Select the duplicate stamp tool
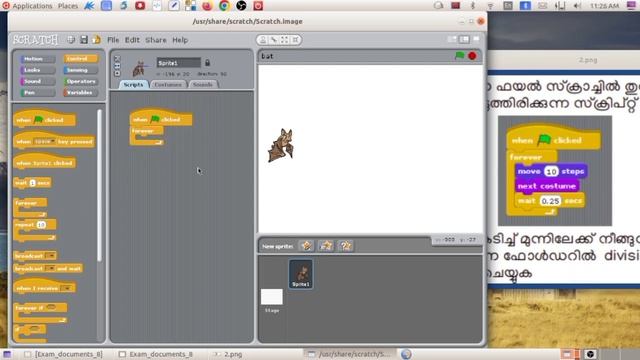Viewport: 640px width, 360px height. [x=263, y=40]
